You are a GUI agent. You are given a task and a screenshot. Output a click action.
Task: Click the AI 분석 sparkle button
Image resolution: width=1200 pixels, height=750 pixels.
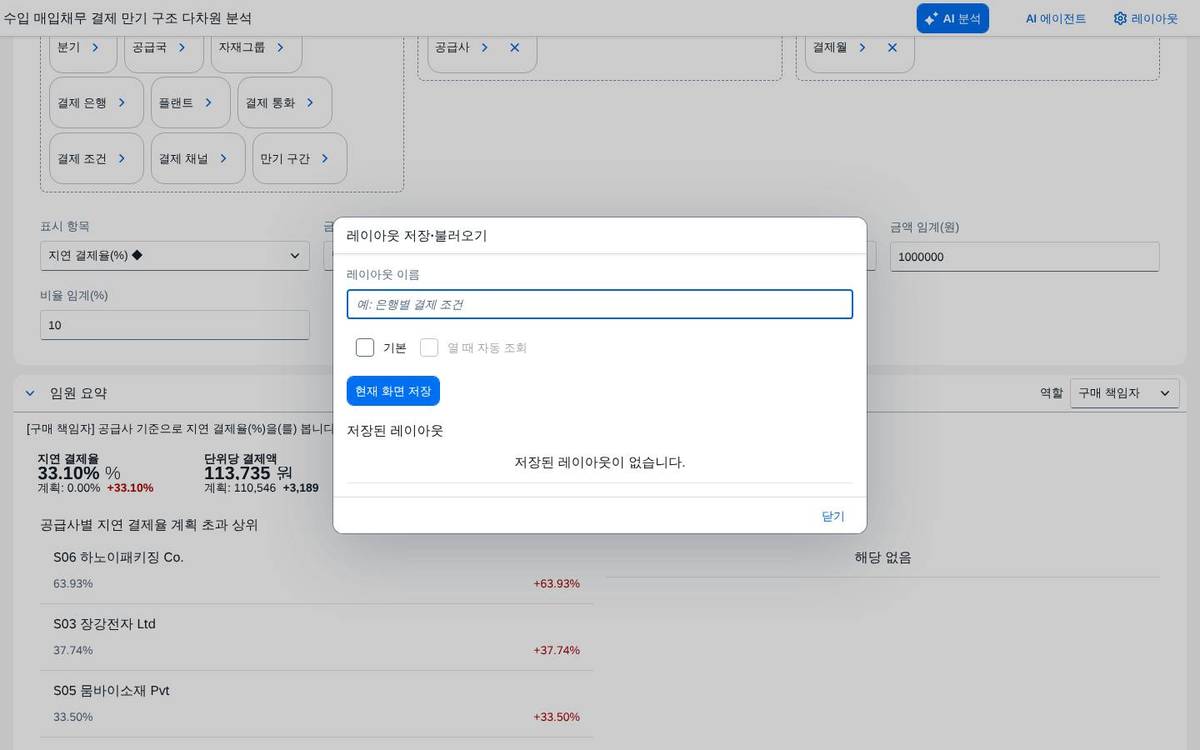[952, 18]
